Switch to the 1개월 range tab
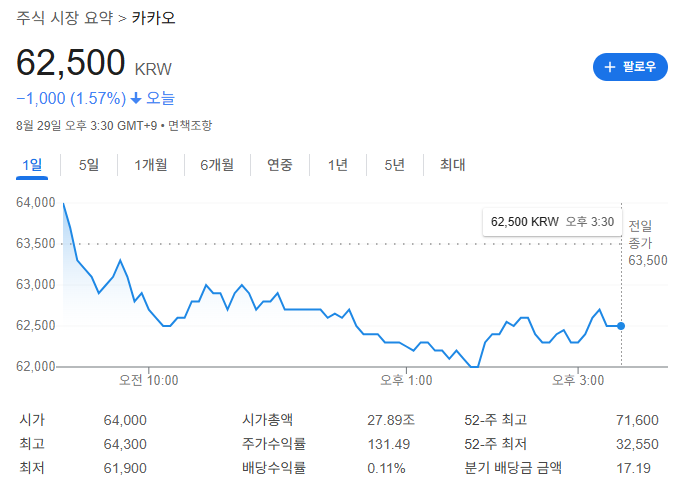 coord(151,165)
